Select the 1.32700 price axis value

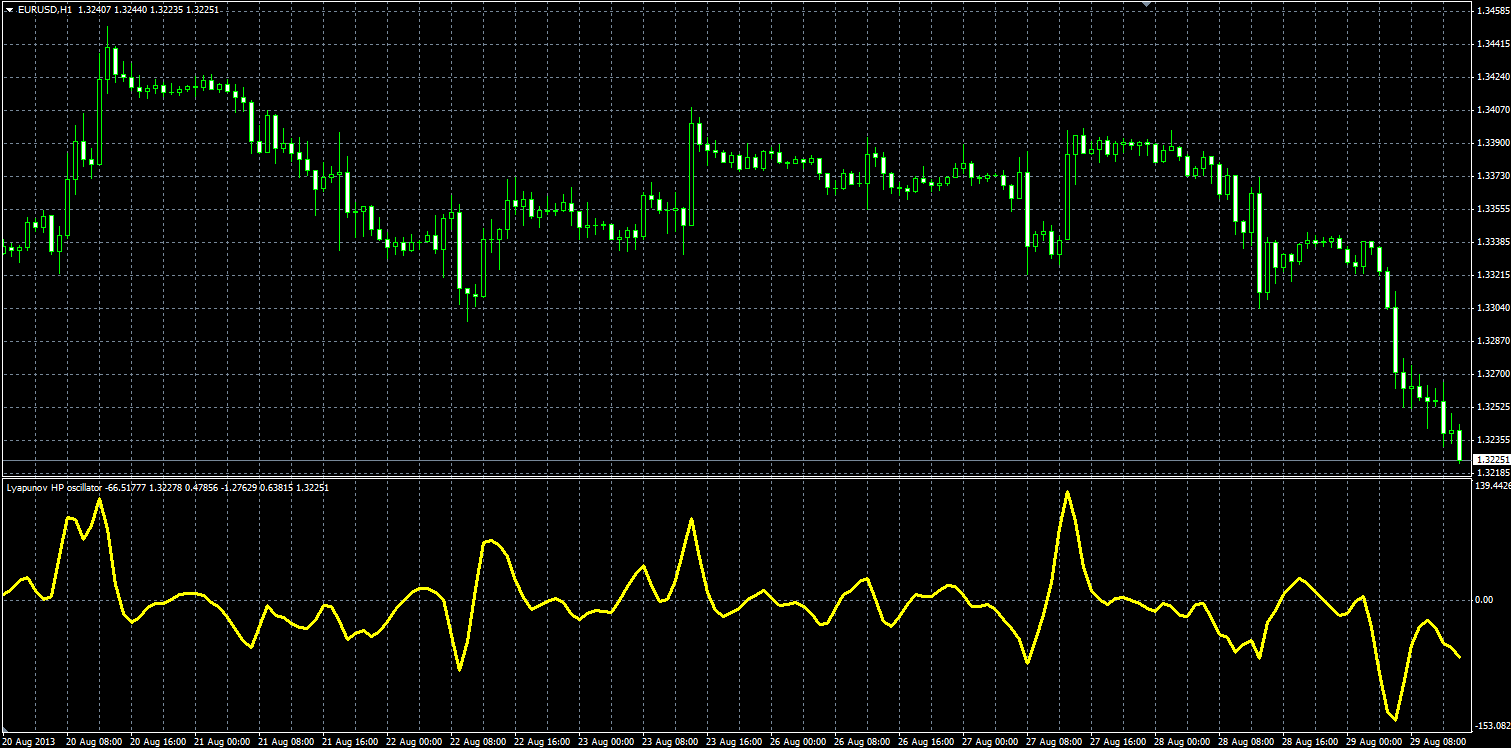tap(1492, 374)
